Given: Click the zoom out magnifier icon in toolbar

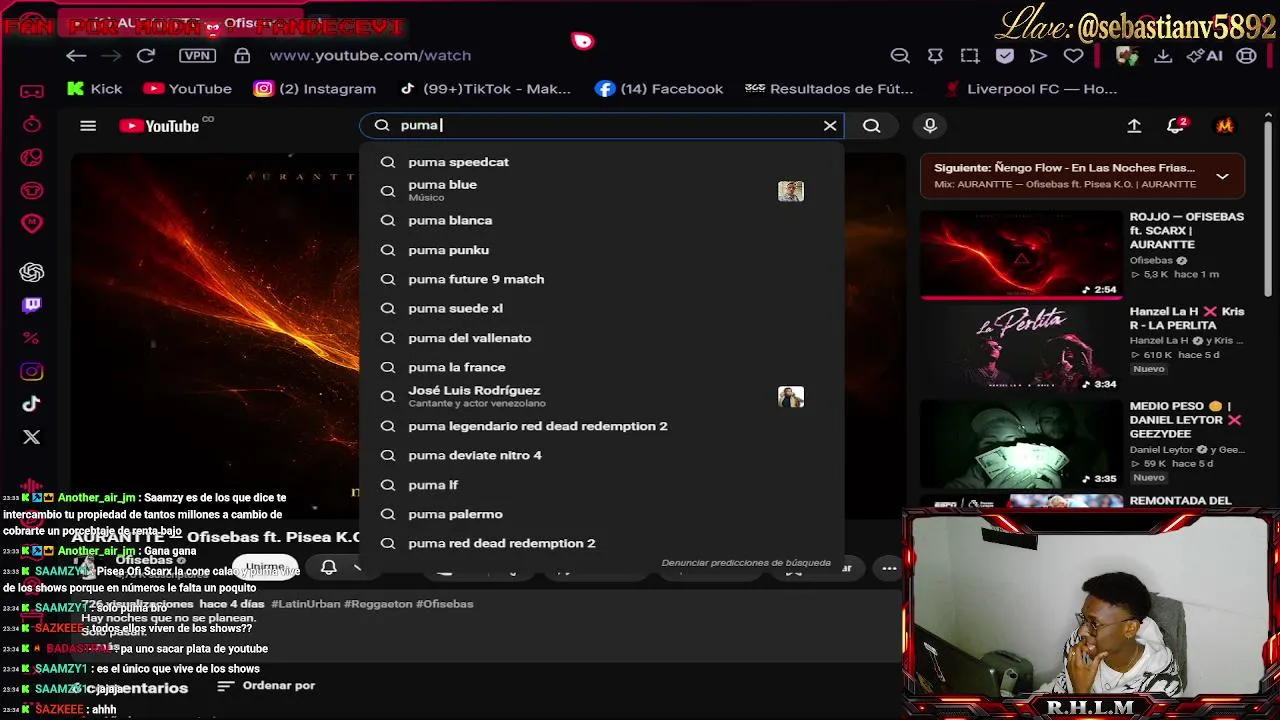Looking at the screenshot, I should click(x=900, y=56).
